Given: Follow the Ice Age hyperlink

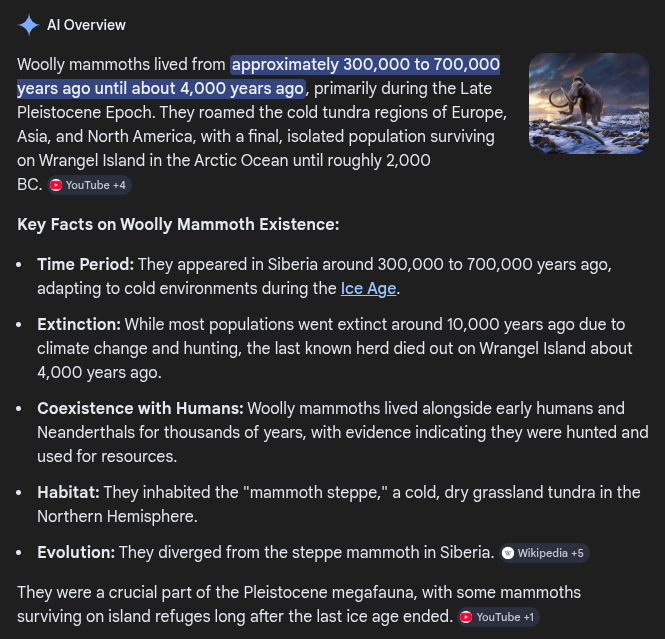Looking at the screenshot, I should (x=369, y=289).
